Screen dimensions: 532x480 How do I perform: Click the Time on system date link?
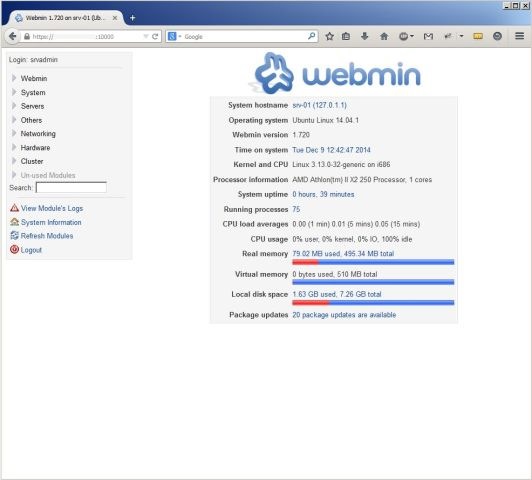pyautogui.click(x=331, y=150)
